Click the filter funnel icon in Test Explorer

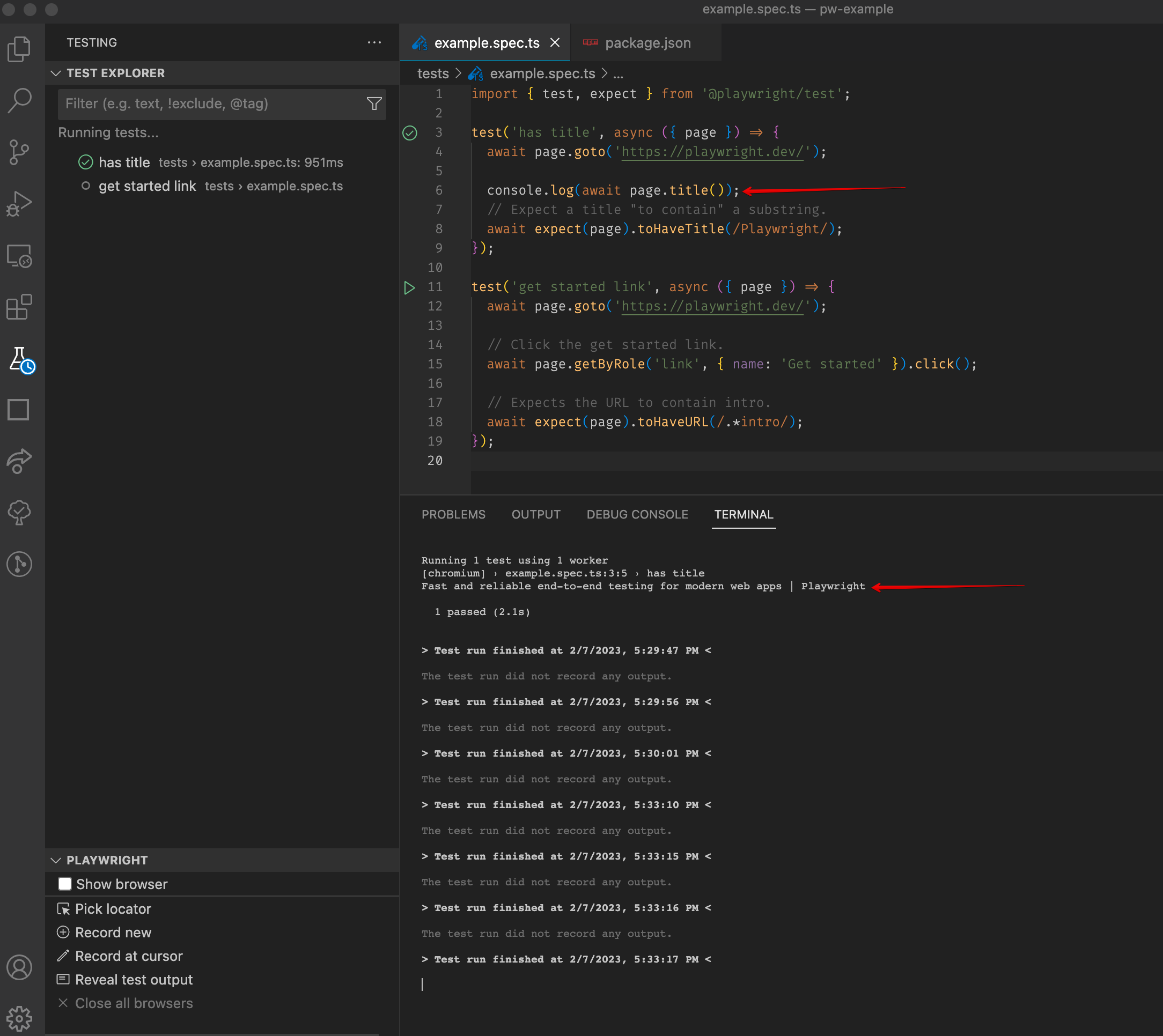(x=374, y=103)
